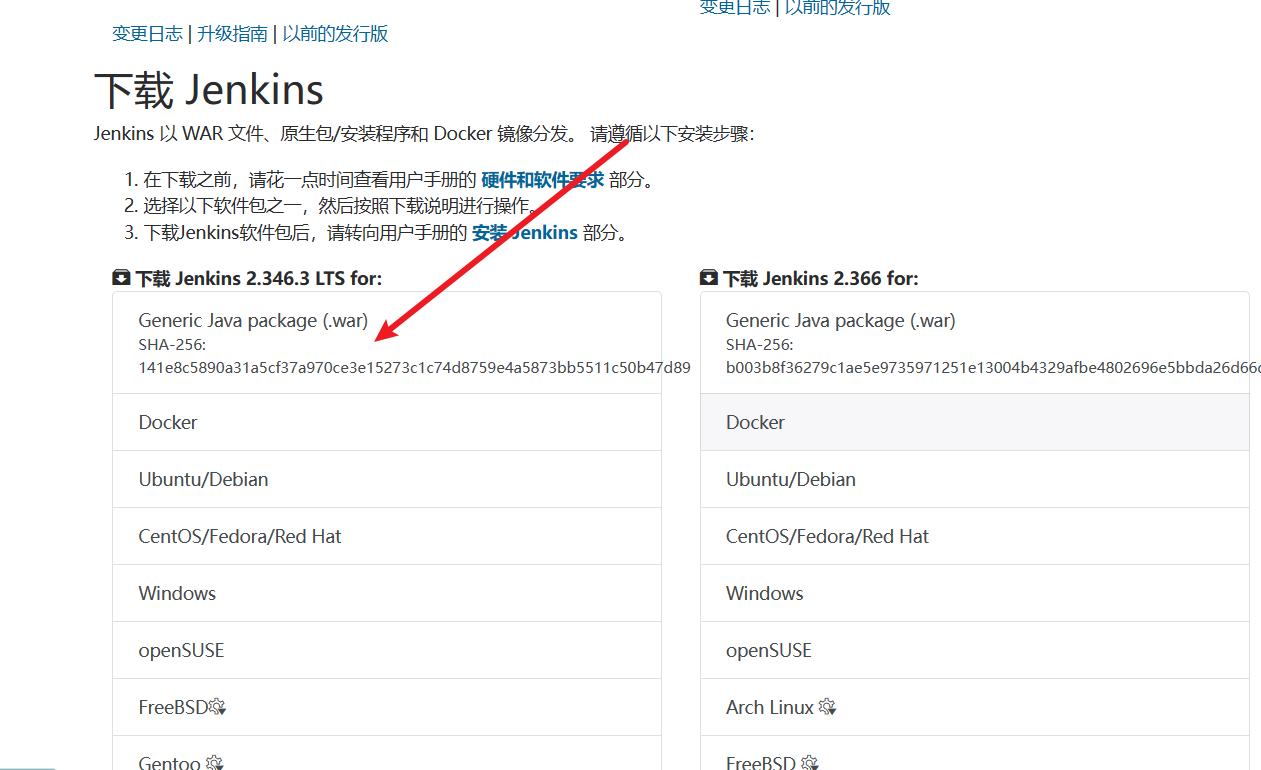This screenshot has width=1261, height=770.
Task: Open the 变更日志 link under the LTS section
Action: coord(147,34)
